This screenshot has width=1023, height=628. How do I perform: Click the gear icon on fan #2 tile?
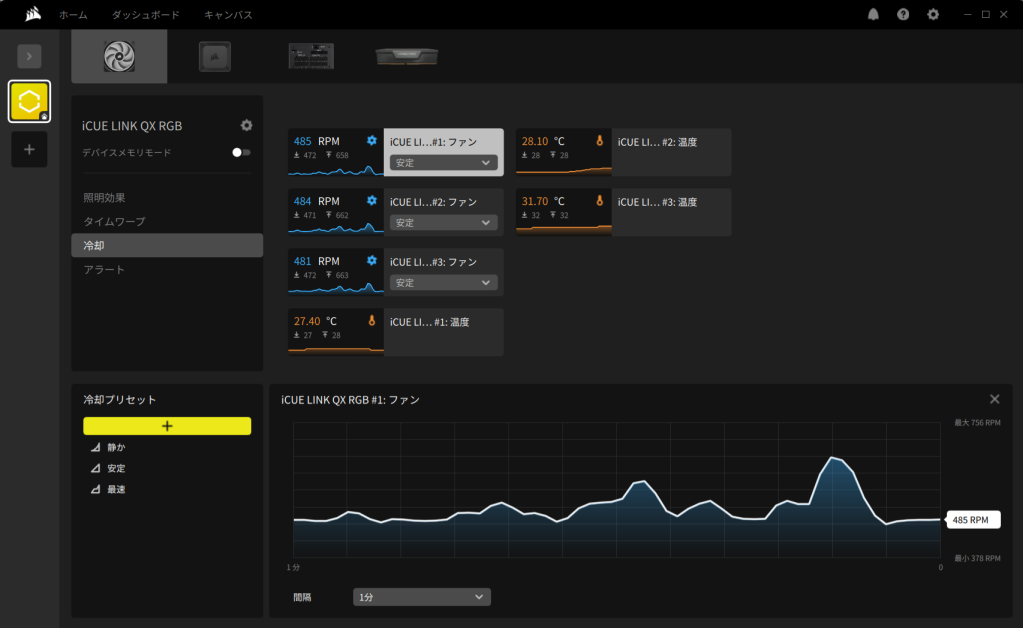372,201
